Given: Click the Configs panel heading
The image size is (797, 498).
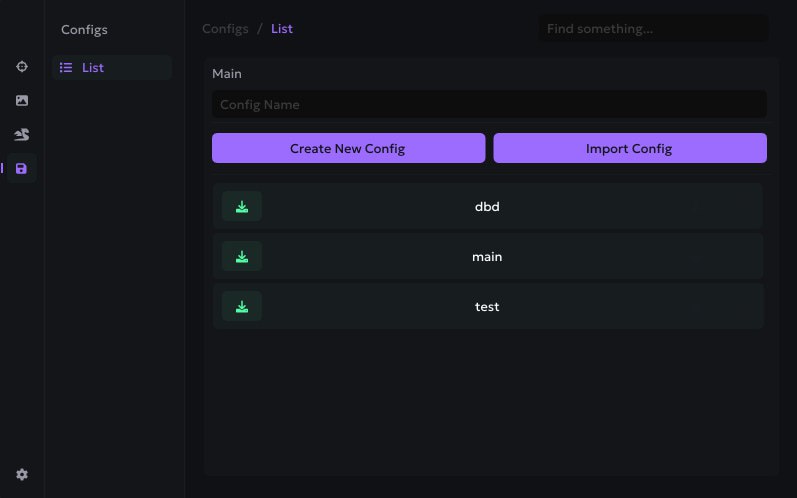Looking at the screenshot, I should coord(84,30).
